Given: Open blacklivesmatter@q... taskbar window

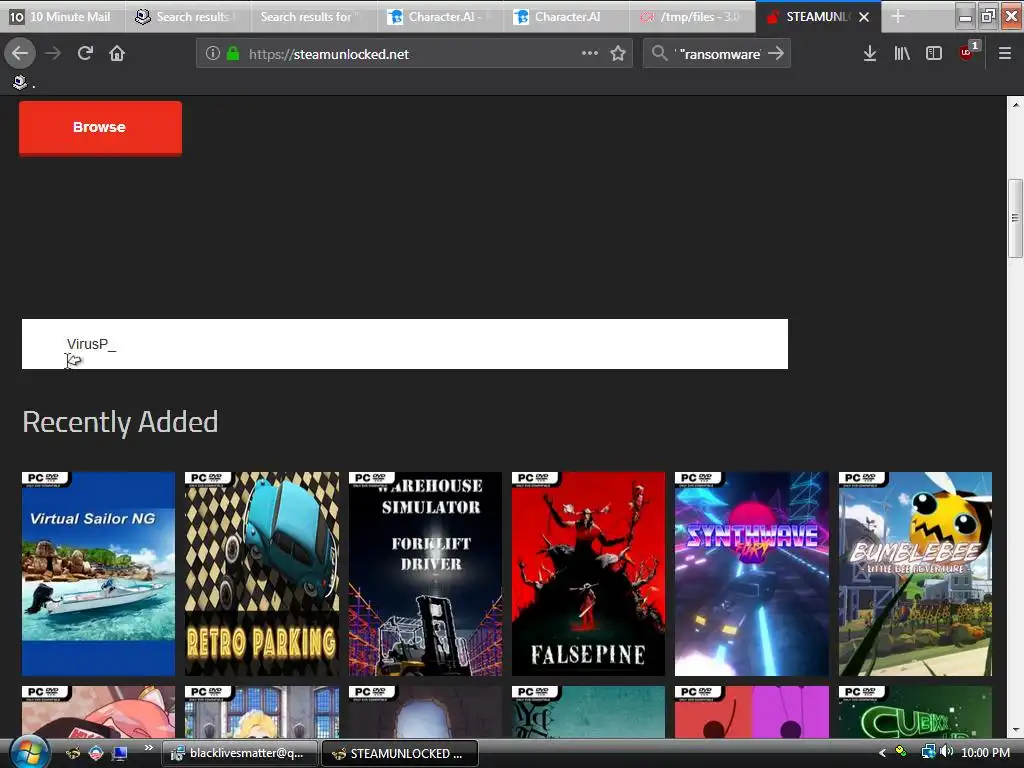Looking at the screenshot, I should coord(240,753).
